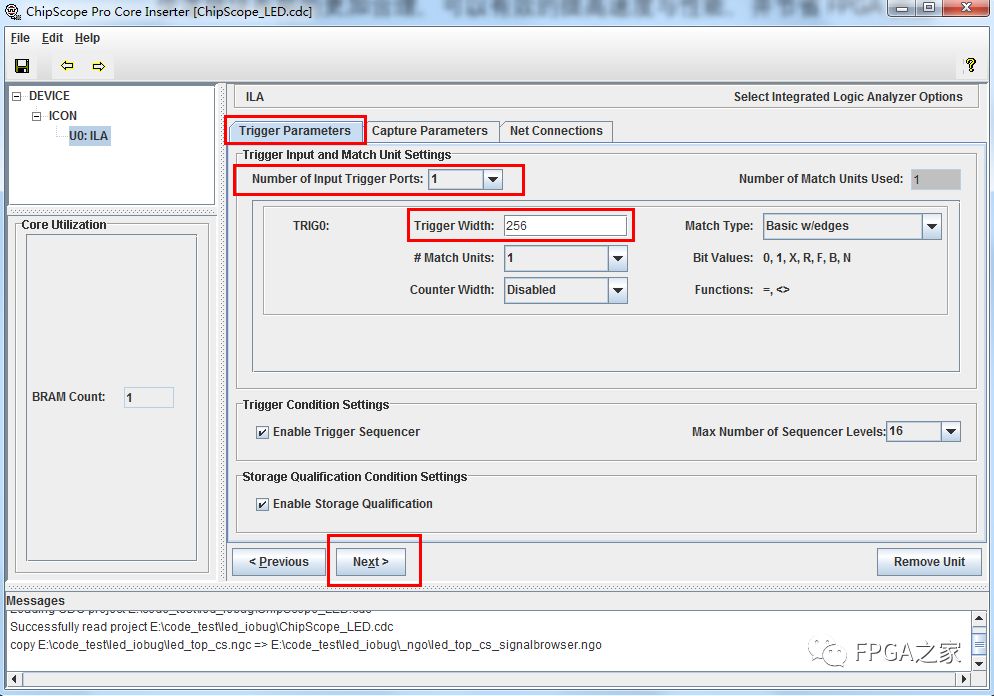This screenshot has height=696, width=994.
Task: Click the ChipScope application title icon
Action: [x=12, y=11]
